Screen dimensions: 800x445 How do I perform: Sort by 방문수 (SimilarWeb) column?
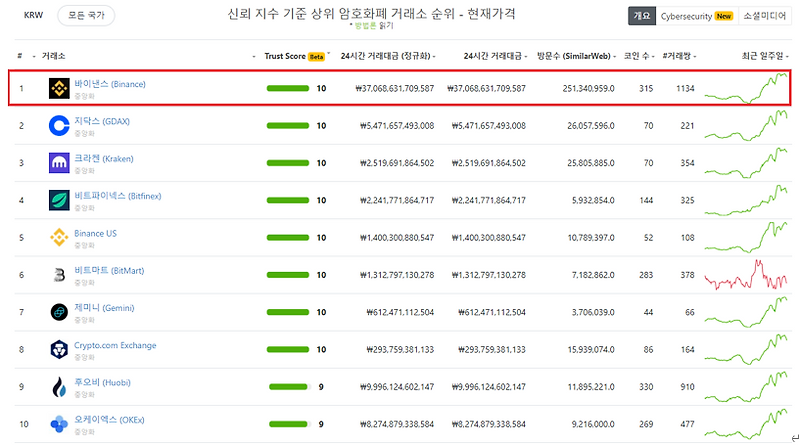coord(576,56)
